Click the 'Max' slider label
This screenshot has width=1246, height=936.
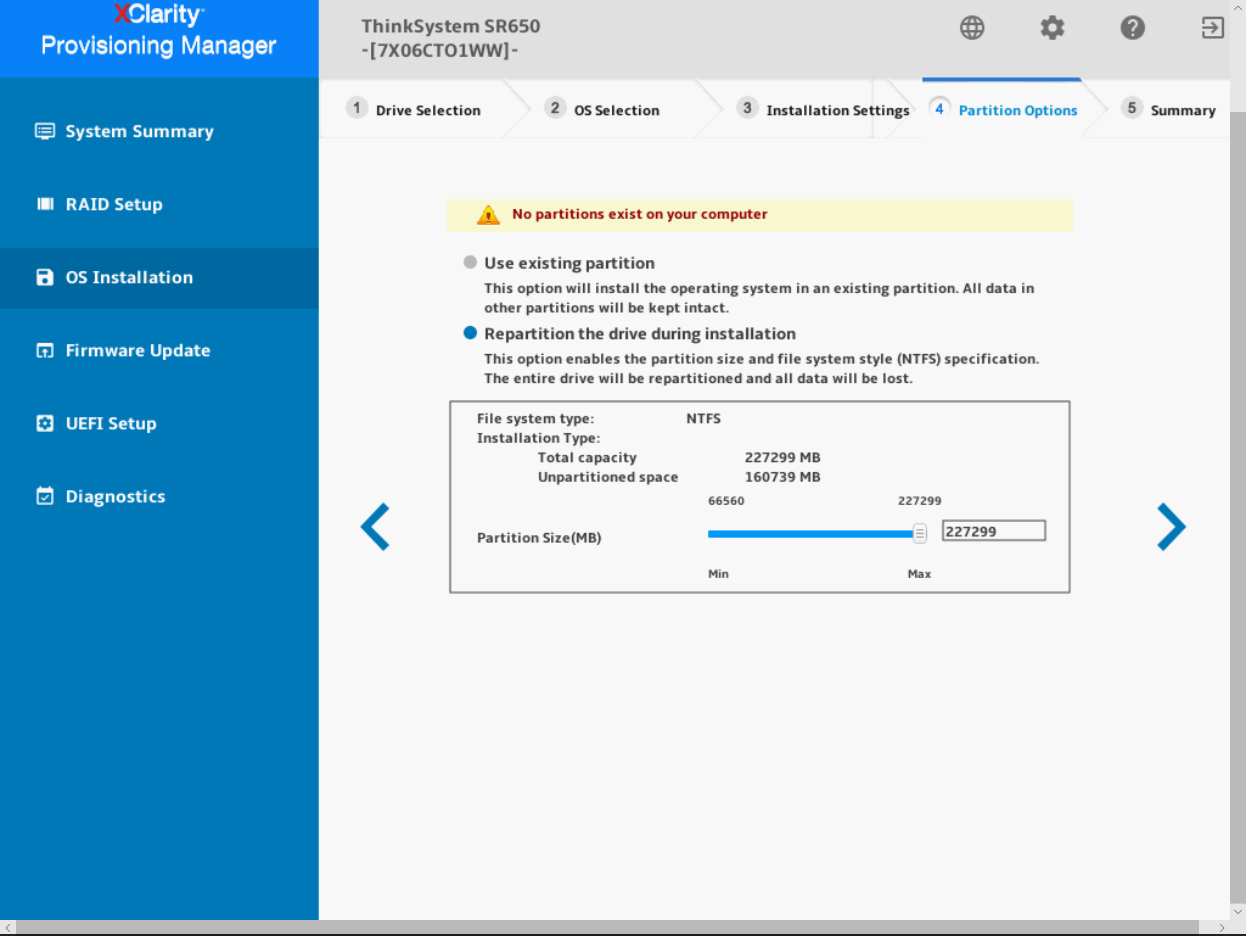coord(919,574)
